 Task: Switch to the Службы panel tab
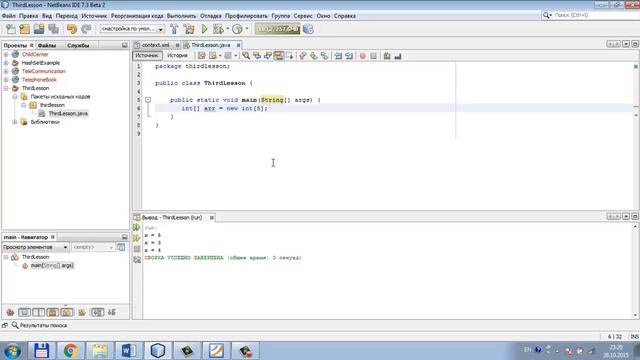[x=78, y=45]
